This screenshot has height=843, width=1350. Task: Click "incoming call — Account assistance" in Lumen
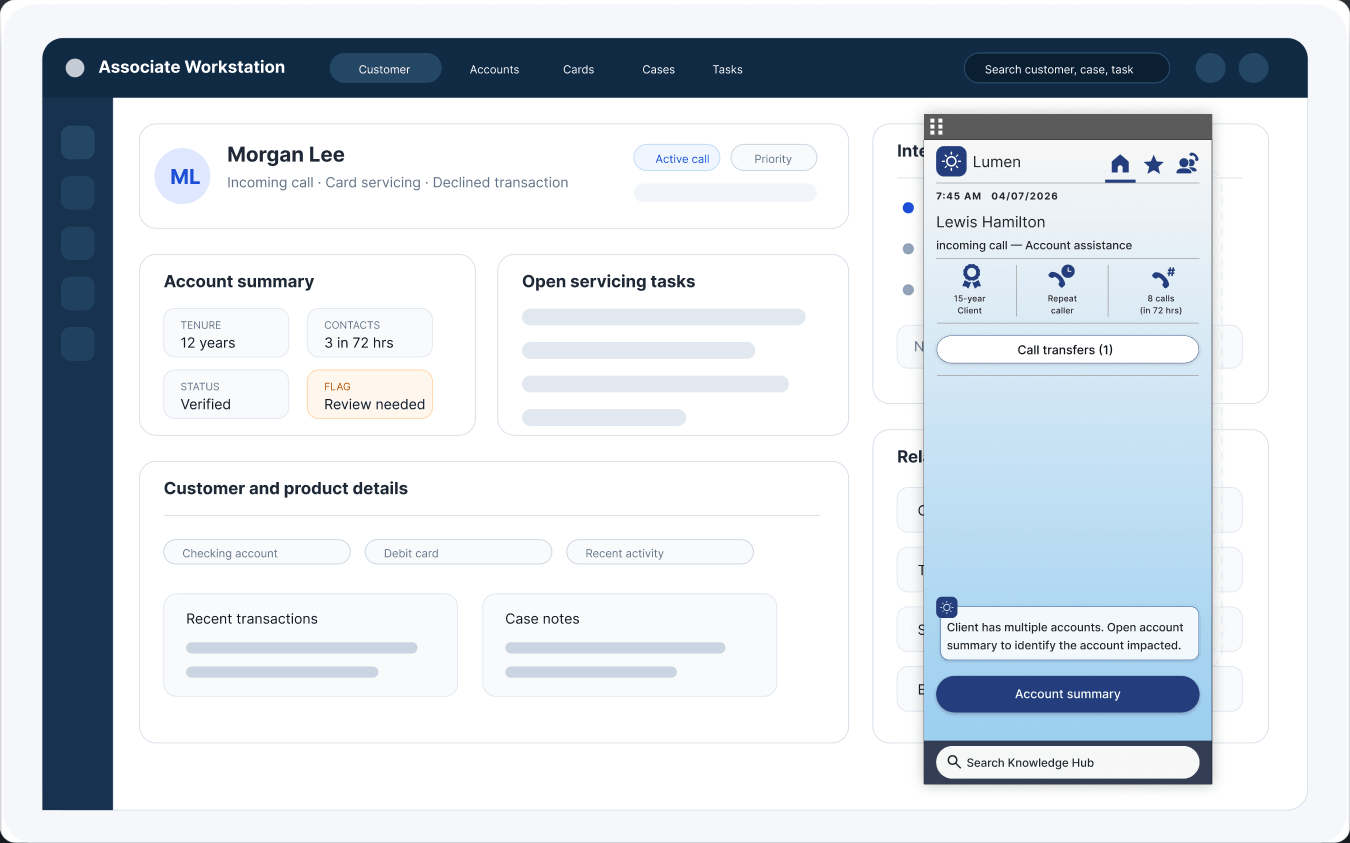1034,246
